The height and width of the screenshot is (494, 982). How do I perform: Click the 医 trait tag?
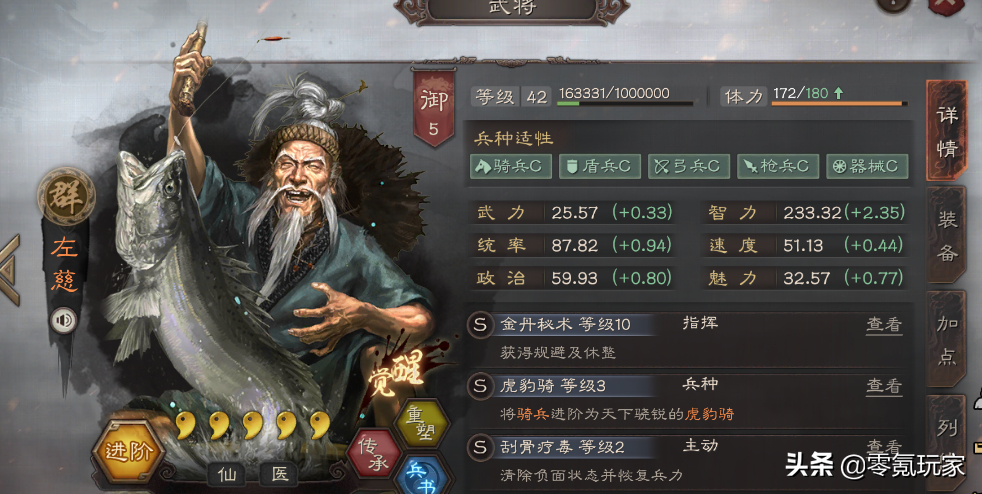pyautogui.click(x=279, y=474)
